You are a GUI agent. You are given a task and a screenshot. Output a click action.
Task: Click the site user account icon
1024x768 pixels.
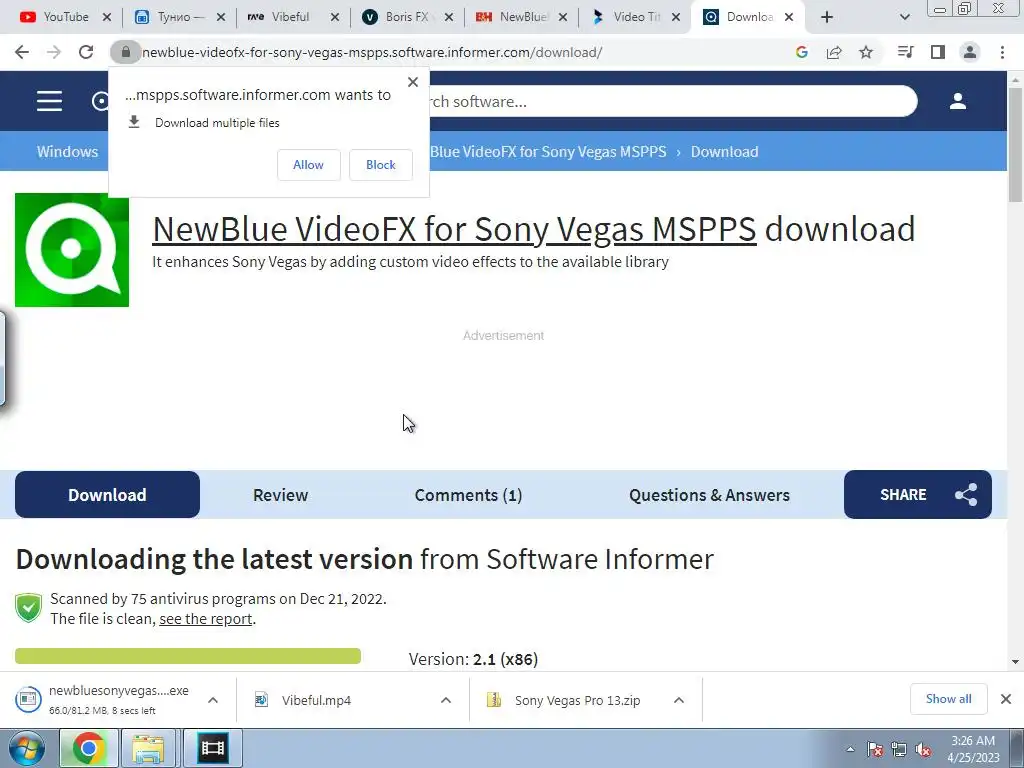coord(958,101)
